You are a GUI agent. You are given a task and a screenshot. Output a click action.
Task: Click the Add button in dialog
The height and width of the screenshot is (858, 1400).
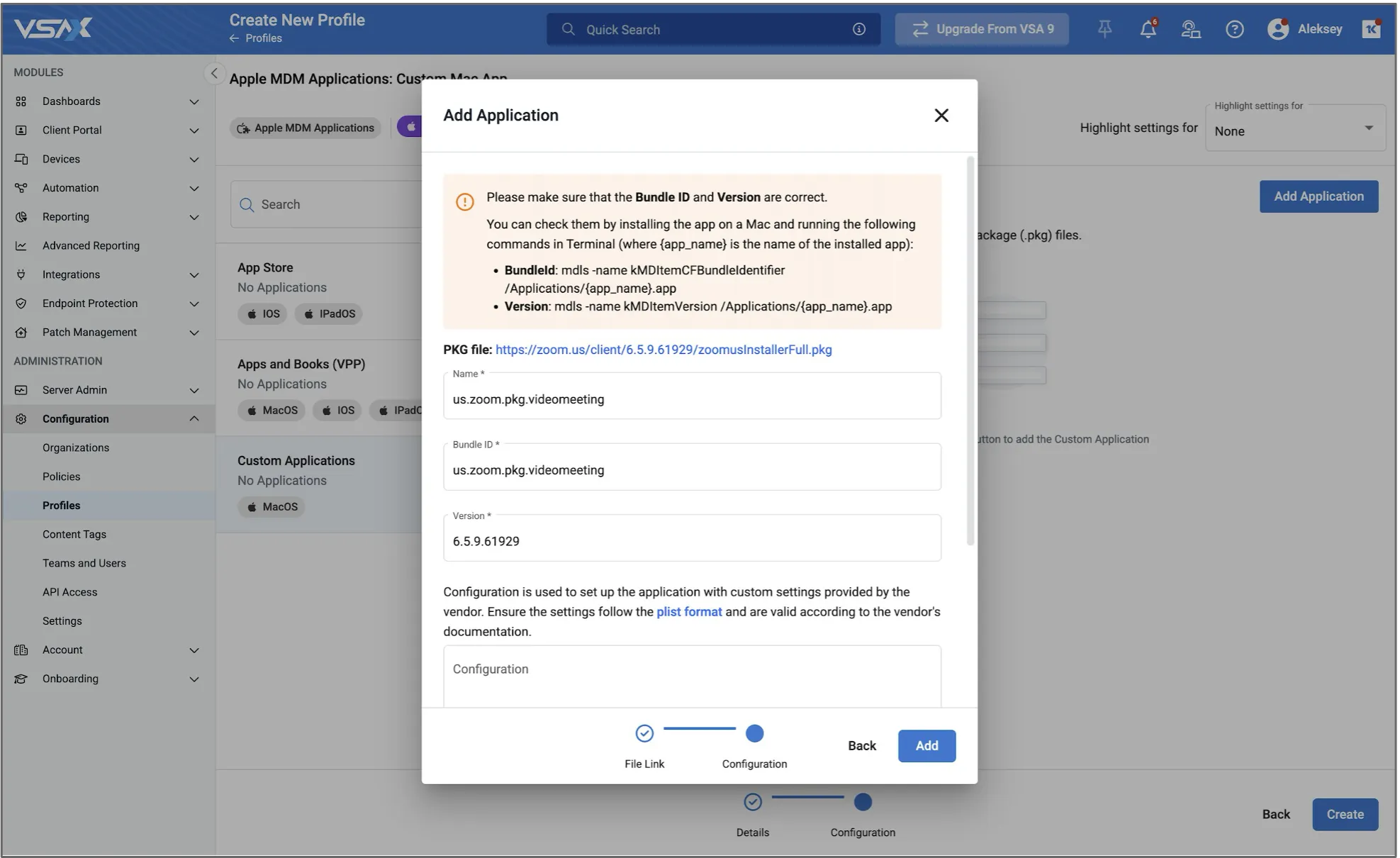(x=926, y=746)
